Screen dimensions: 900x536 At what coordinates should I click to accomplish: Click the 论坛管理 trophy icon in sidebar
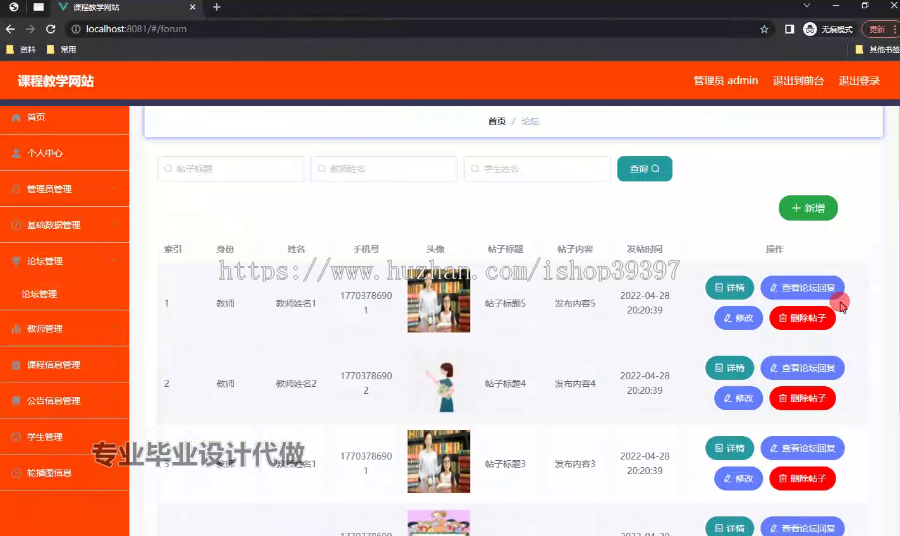pos(16,261)
